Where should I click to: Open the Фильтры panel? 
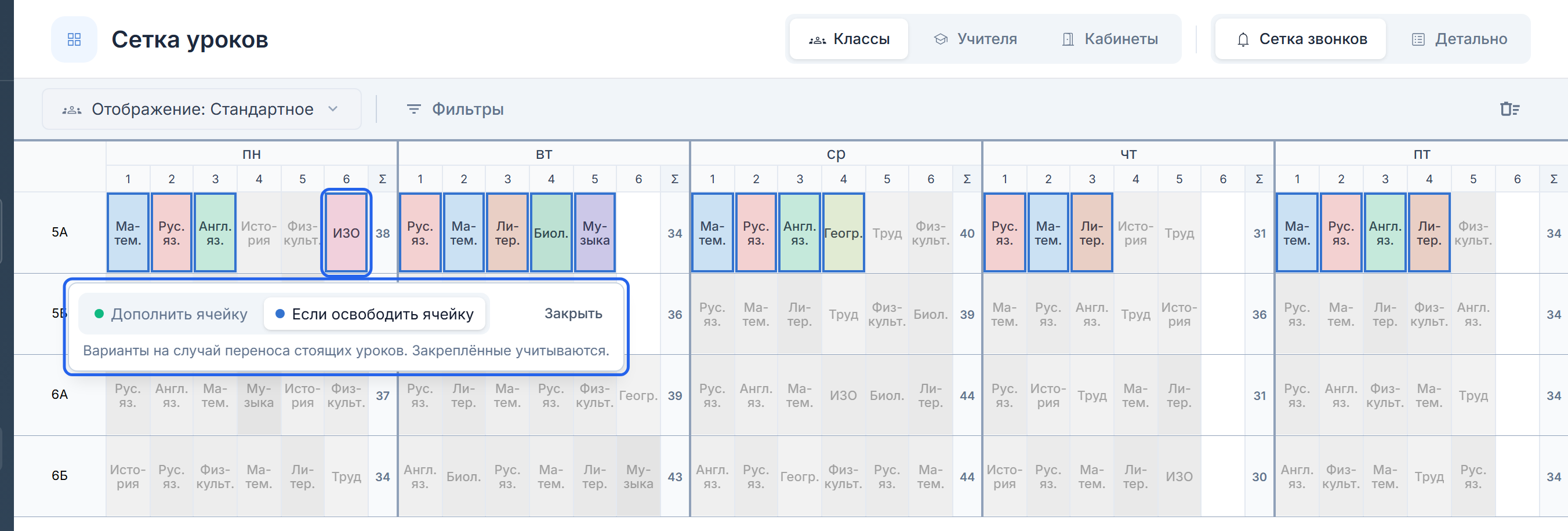(455, 109)
